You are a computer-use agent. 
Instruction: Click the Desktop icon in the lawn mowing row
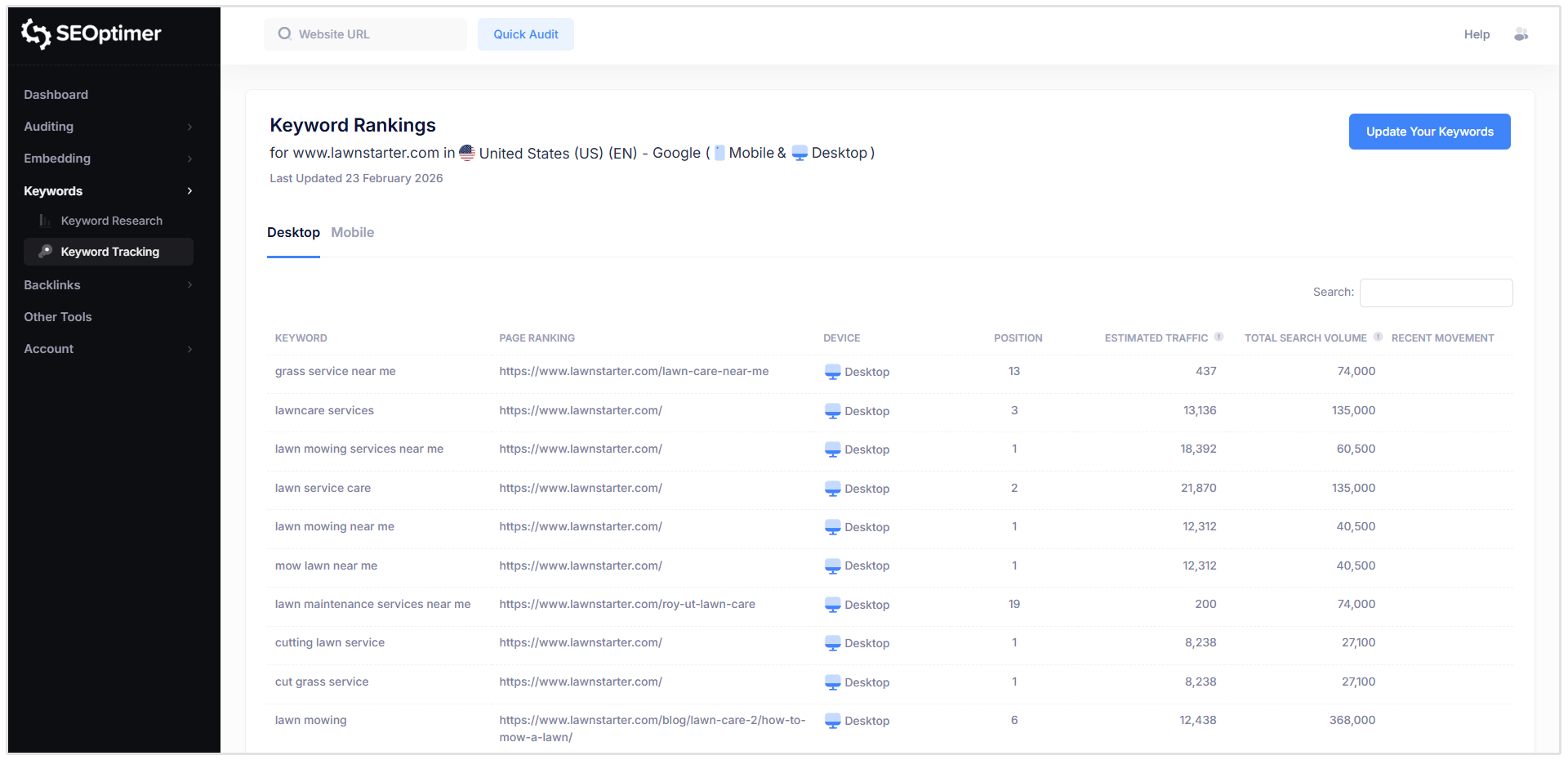coord(832,721)
